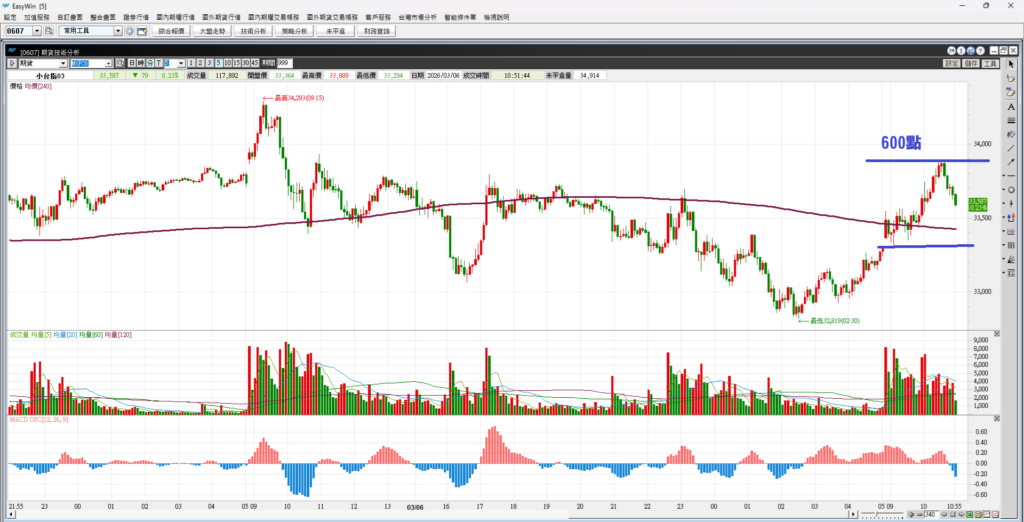Click the 技術分析 button

(x=252, y=32)
